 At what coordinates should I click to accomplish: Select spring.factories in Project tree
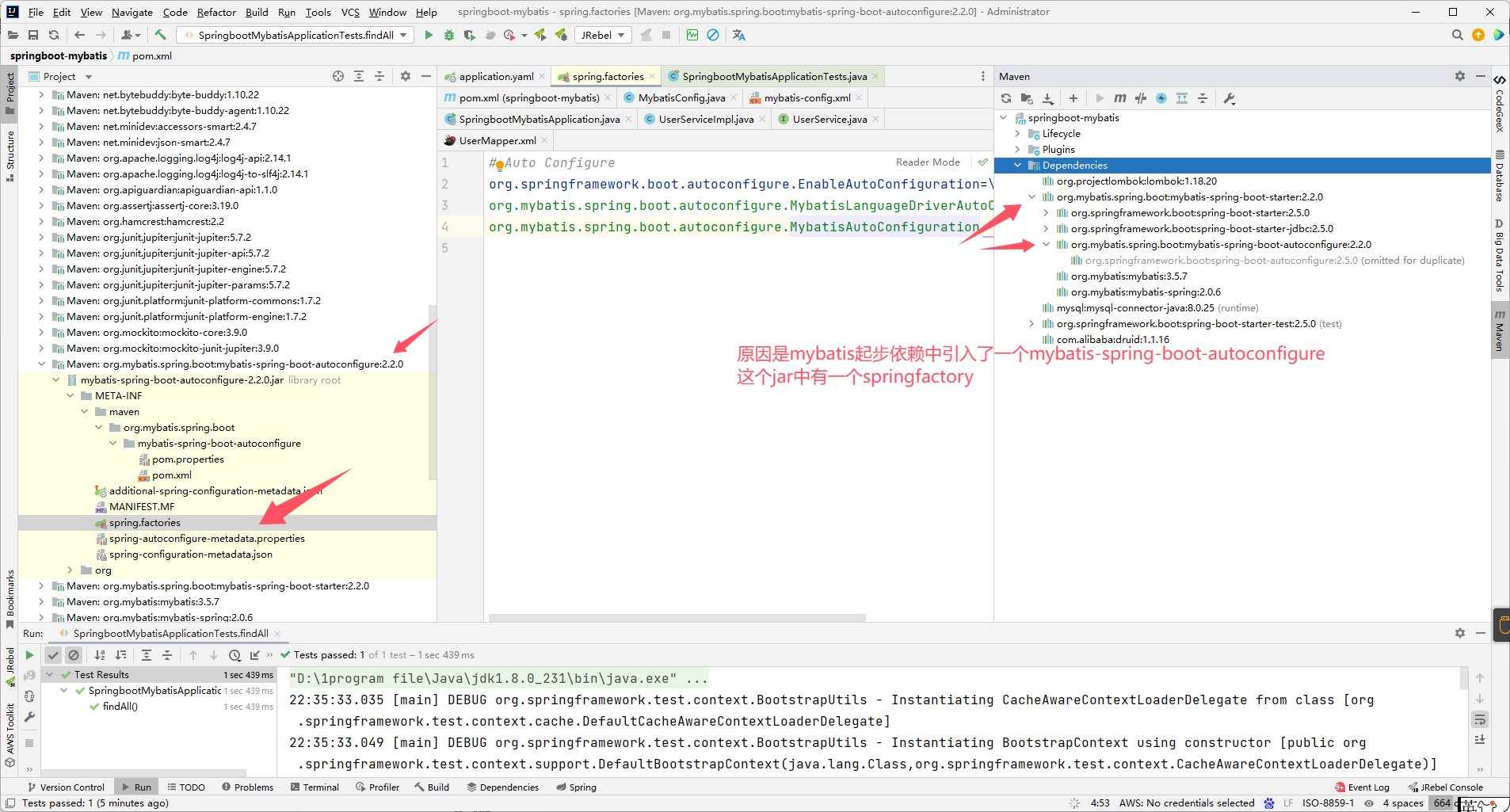click(145, 523)
